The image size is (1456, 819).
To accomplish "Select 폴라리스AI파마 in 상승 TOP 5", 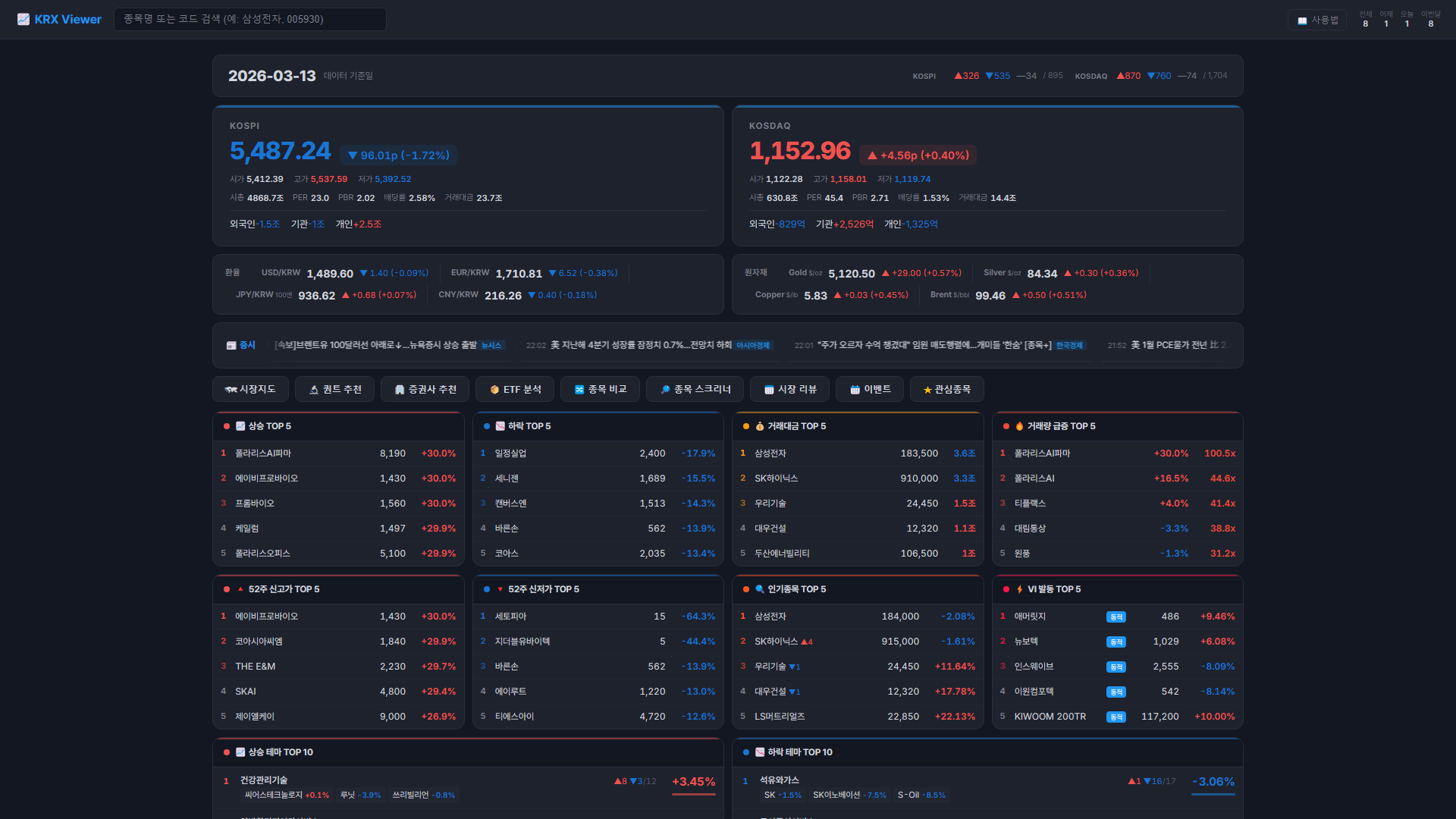I will click(263, 453).
